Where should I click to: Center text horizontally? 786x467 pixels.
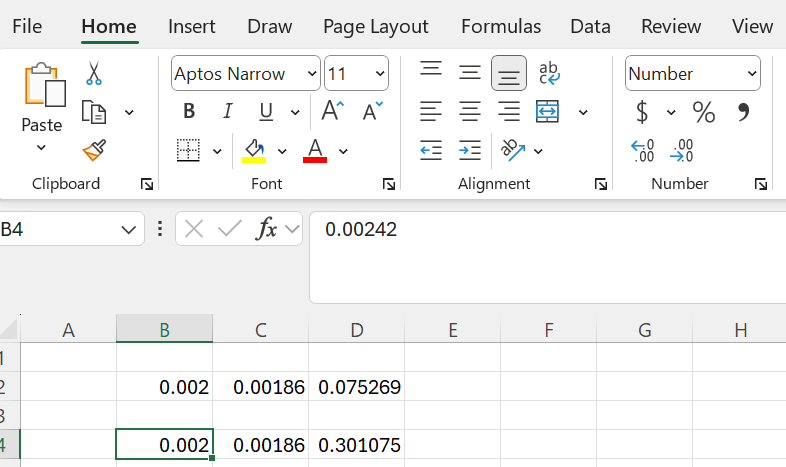point(470,111)
